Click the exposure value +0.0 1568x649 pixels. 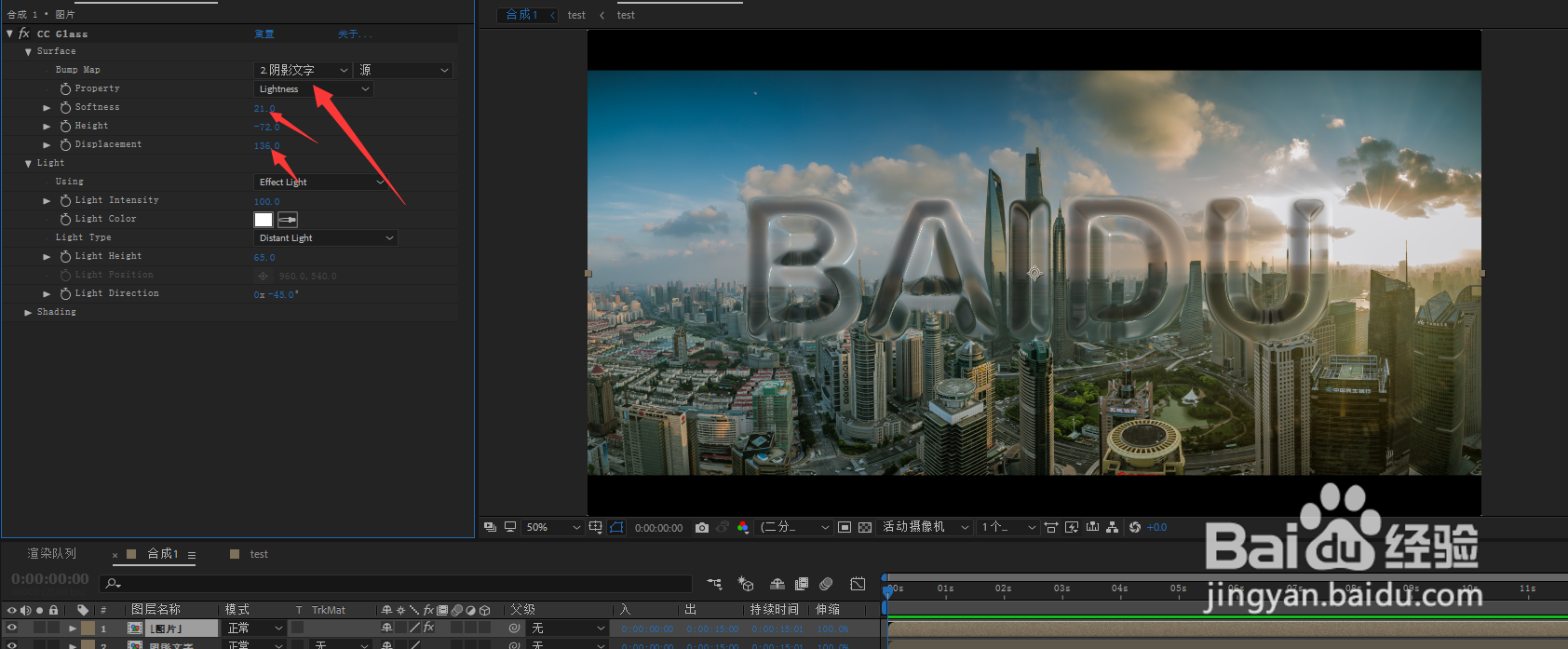pyautogui.click(x=1156, y=527)
